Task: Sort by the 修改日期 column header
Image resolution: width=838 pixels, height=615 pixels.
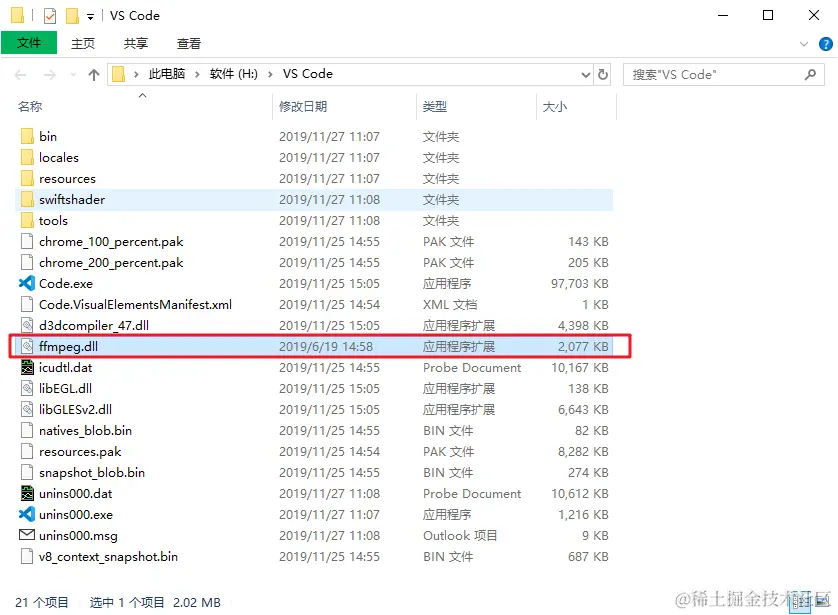Action: (303, 106)
